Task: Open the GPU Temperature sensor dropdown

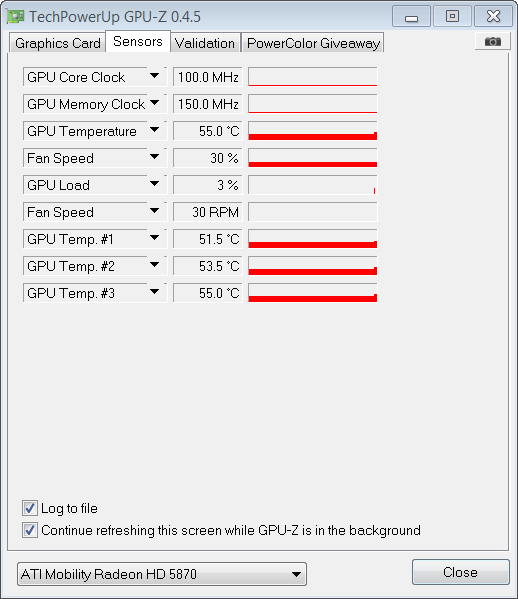Action: pyautogui.click(x=154, y=130)
